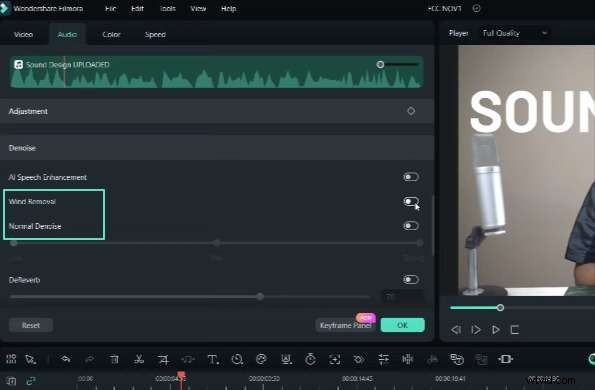Switch to the Audio tab
This screenshot has width=595, height=390.
pyautogui.click(x=67, y=35)
